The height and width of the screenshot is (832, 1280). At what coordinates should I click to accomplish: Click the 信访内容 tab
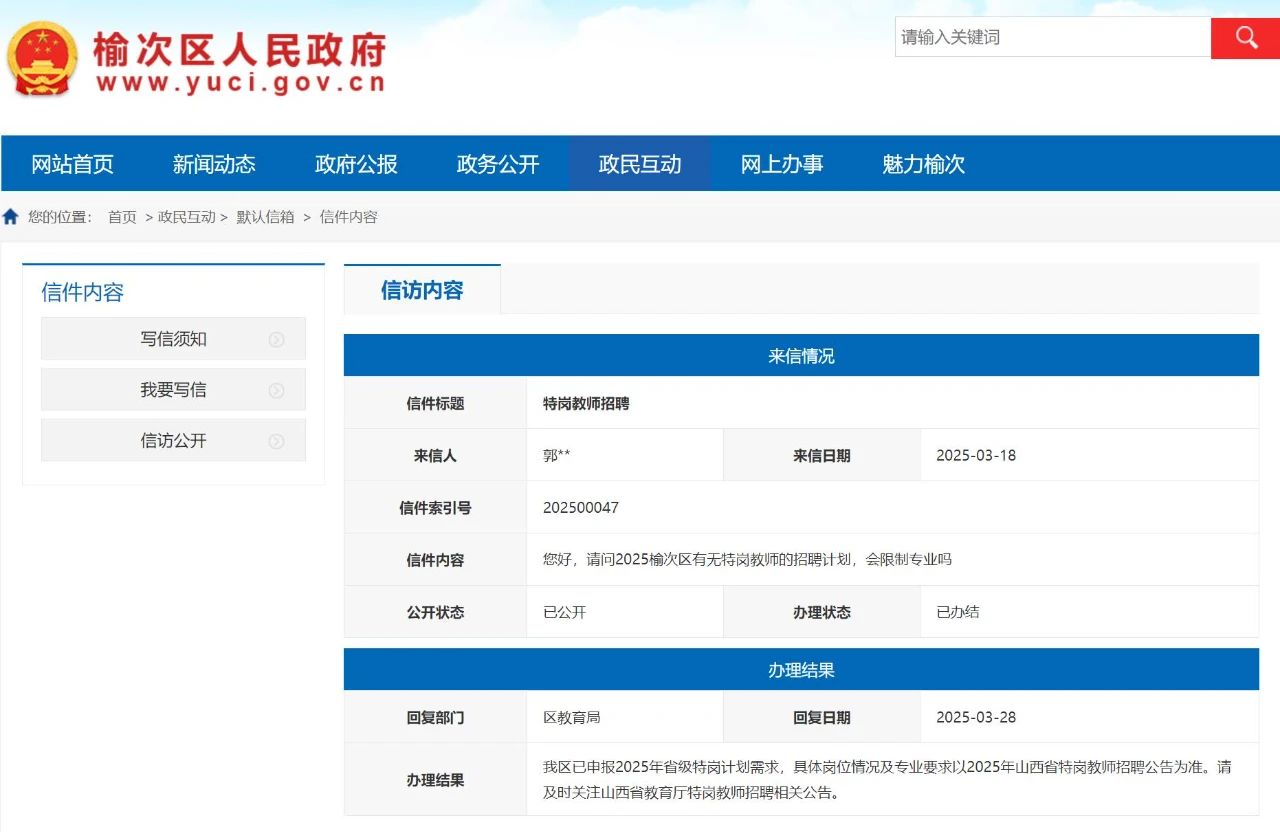[422, 290]
